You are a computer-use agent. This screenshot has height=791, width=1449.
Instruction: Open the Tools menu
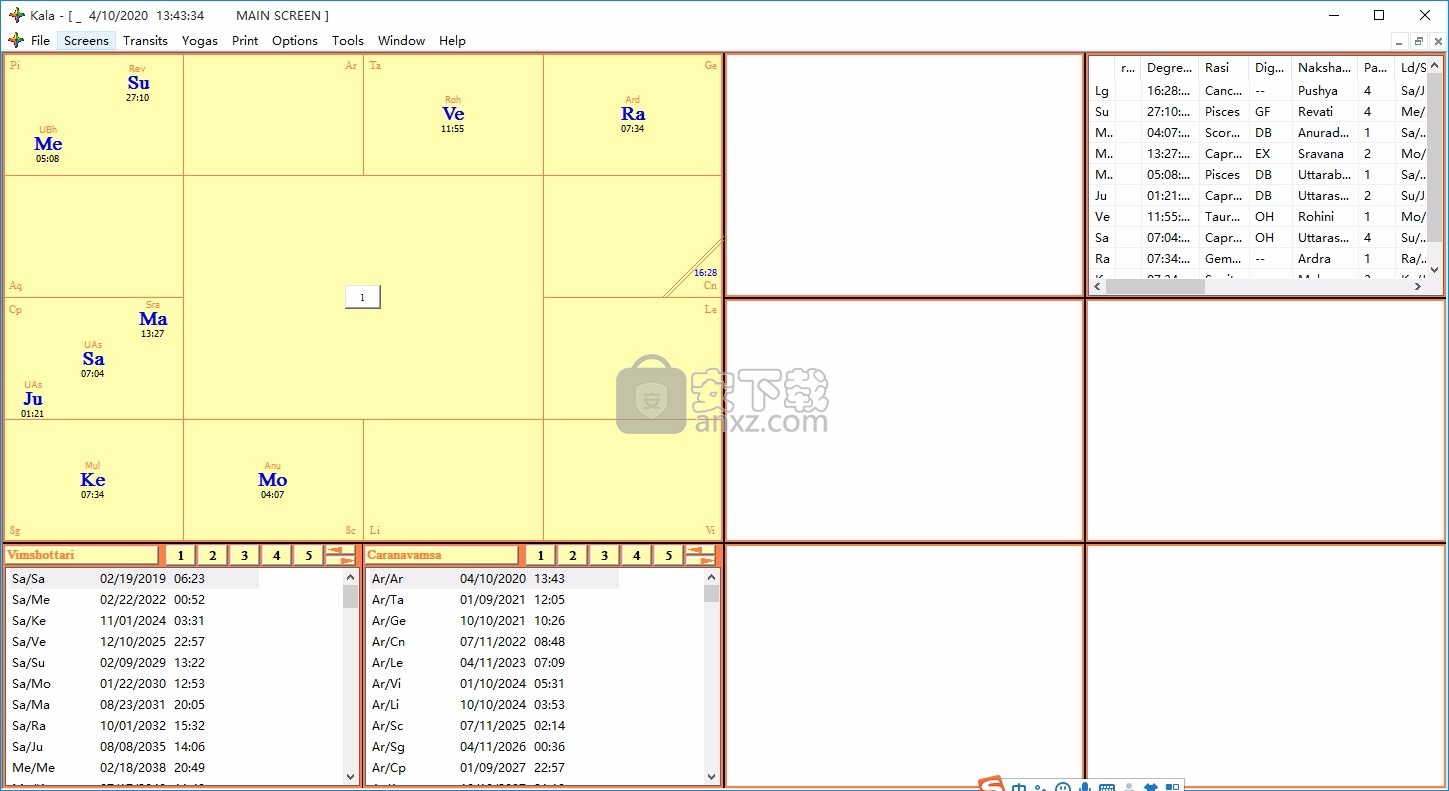pyautogui.click(x=348, y=41)
